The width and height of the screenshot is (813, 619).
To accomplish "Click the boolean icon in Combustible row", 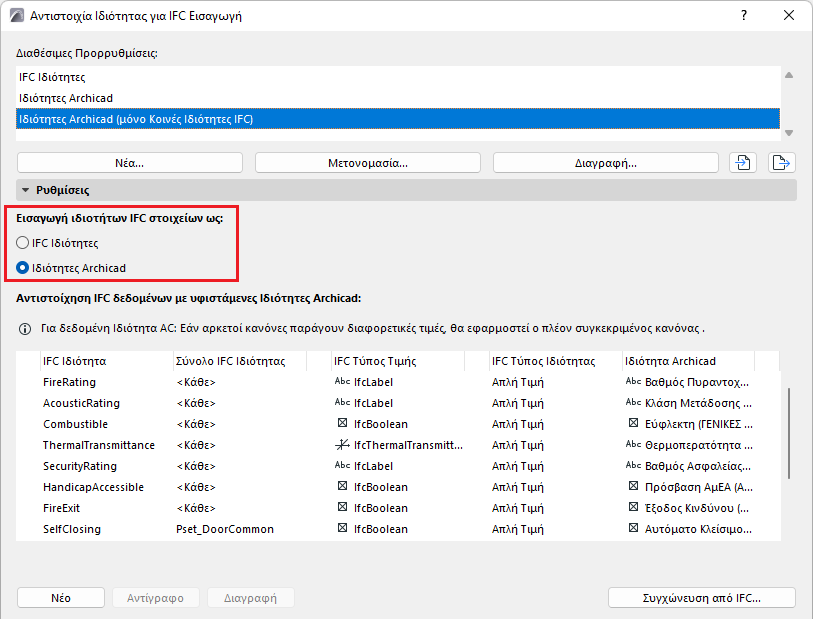I will (342, 424).
